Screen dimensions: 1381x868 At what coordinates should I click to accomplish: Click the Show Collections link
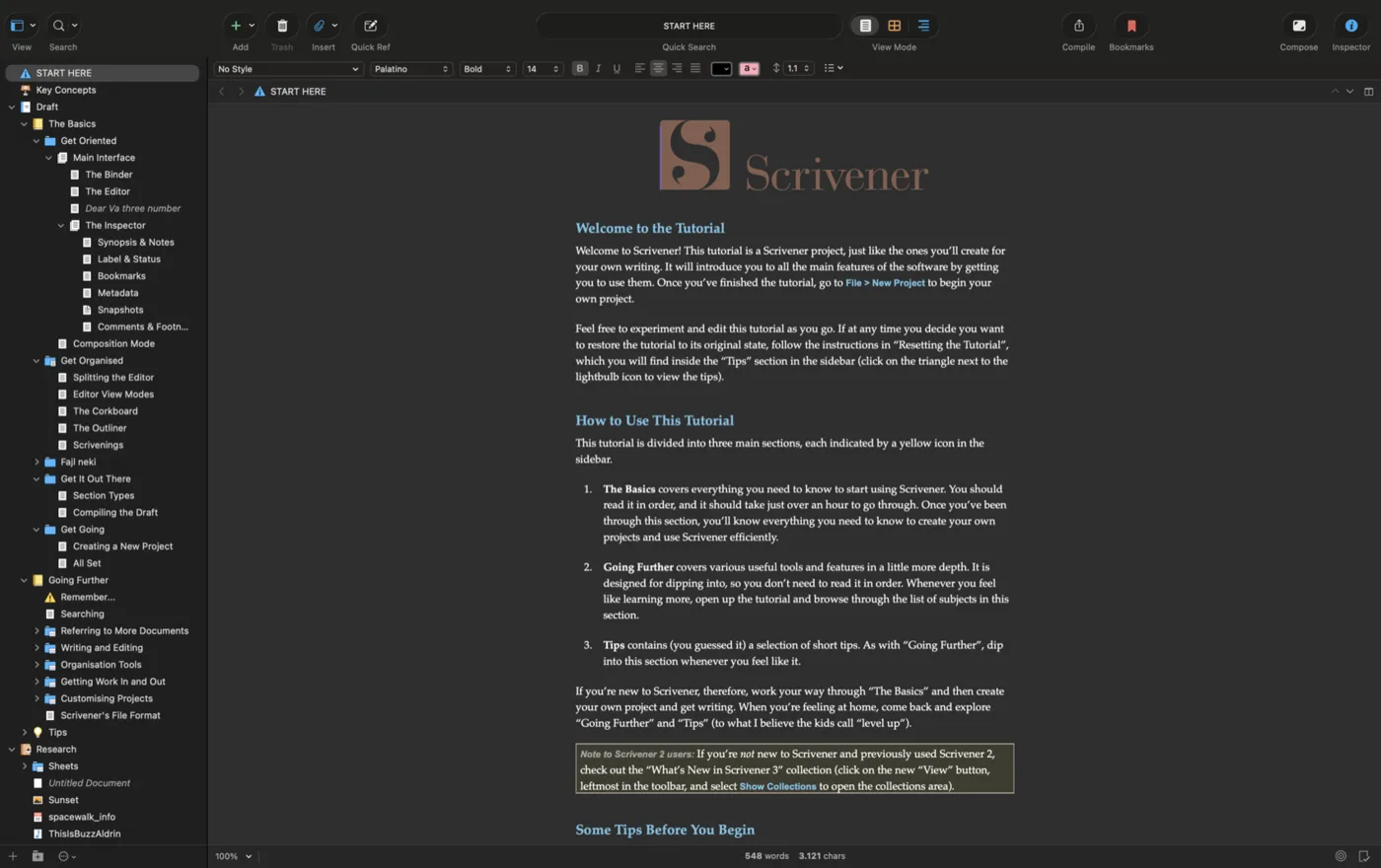coord(777,787)
